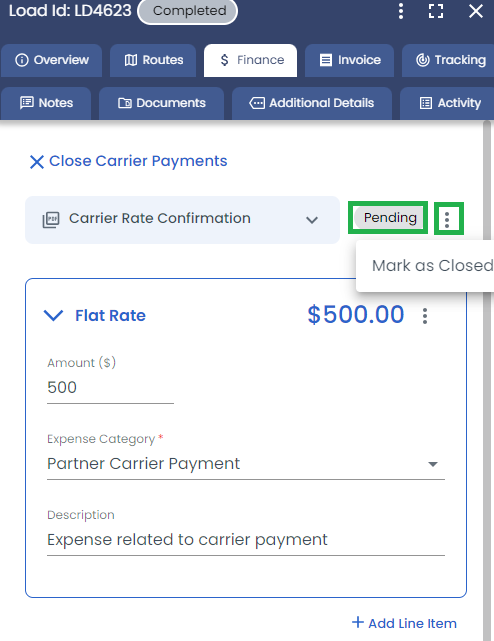Open the Flat Rate line item options menu
Image resolution: width=494 pixels, height=641 pixels.
[425, 316]
